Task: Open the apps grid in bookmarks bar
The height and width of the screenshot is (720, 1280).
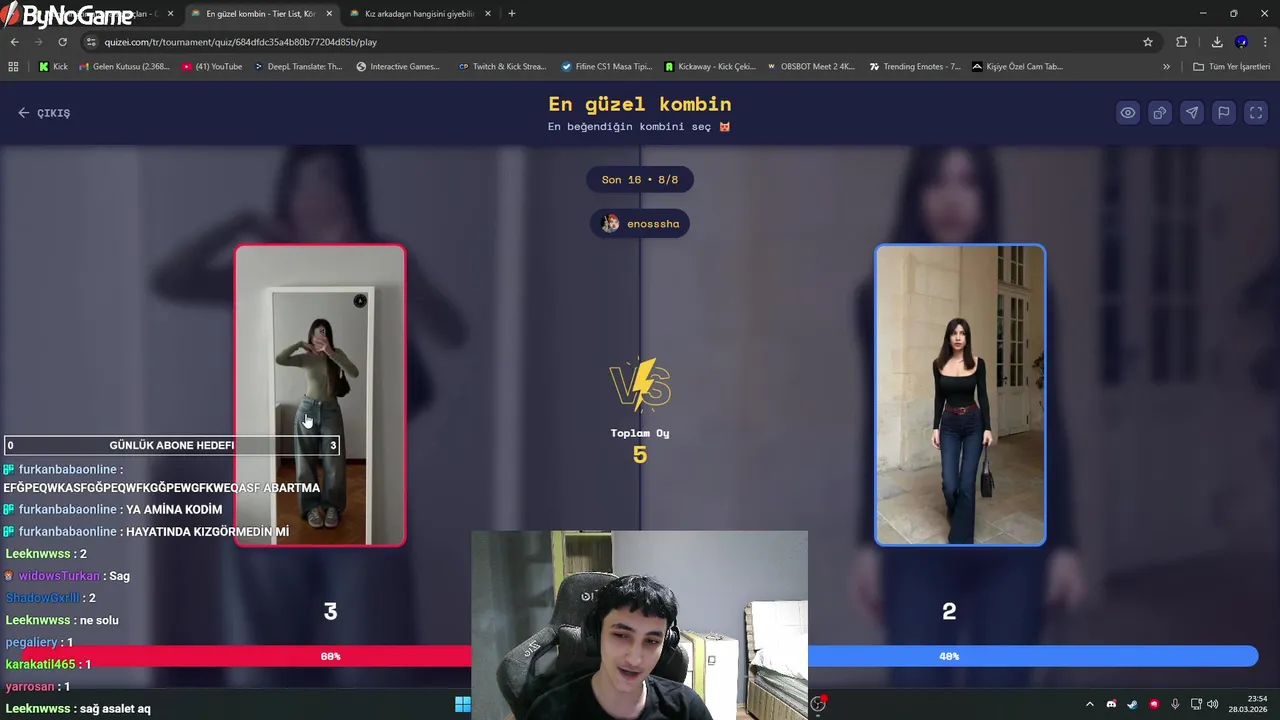Action: (13, 67)
